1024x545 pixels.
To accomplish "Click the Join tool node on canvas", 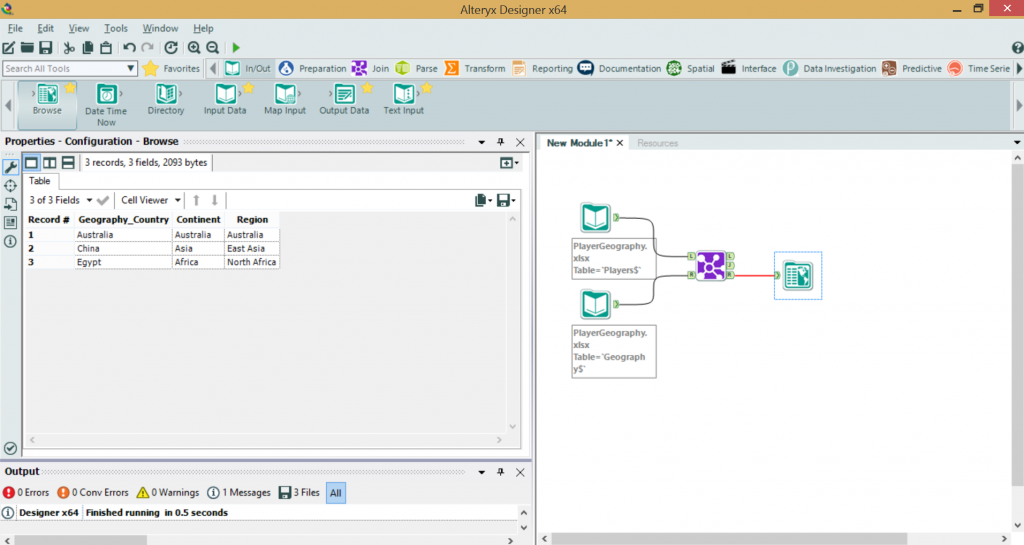I will [711, 265].
